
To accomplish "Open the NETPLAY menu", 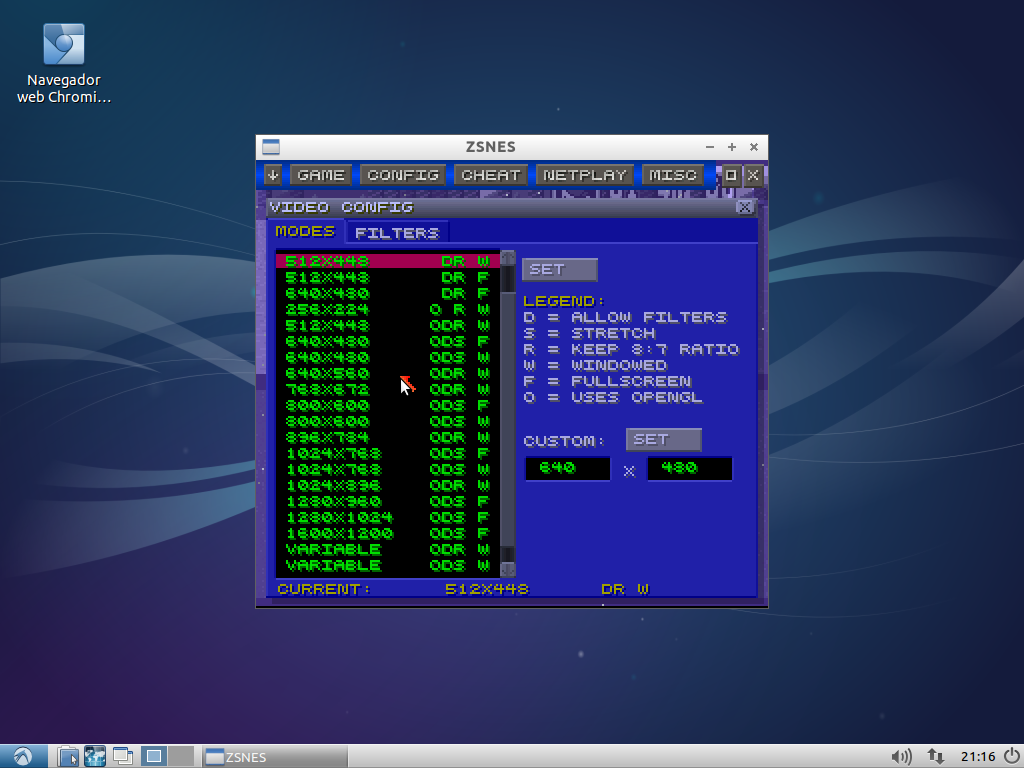I will click(x=584, y=175).
